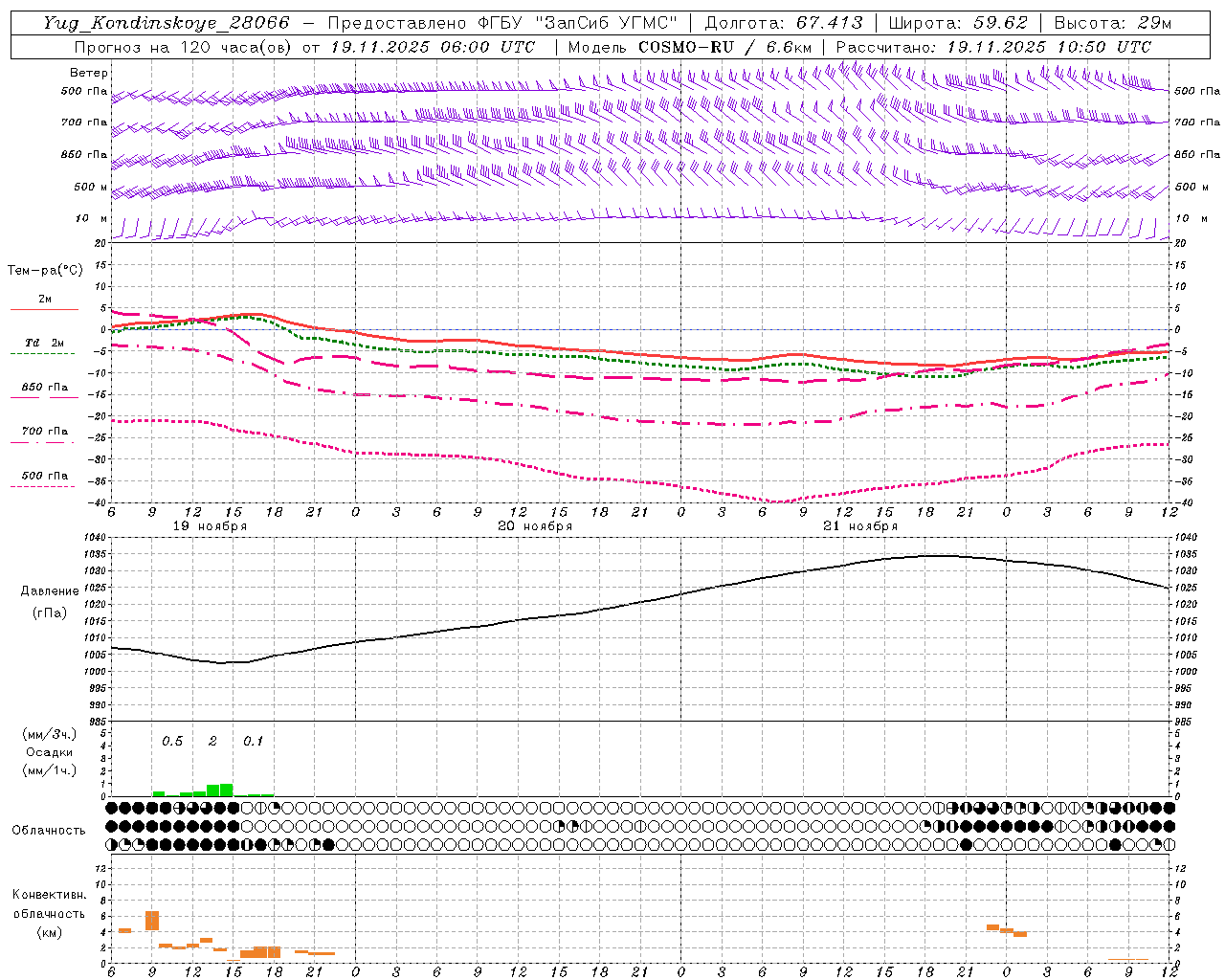This screenshot has height=980, width=1225.
Task: Click the 500 м wind level label at left
Action: [x=91, y=187]
